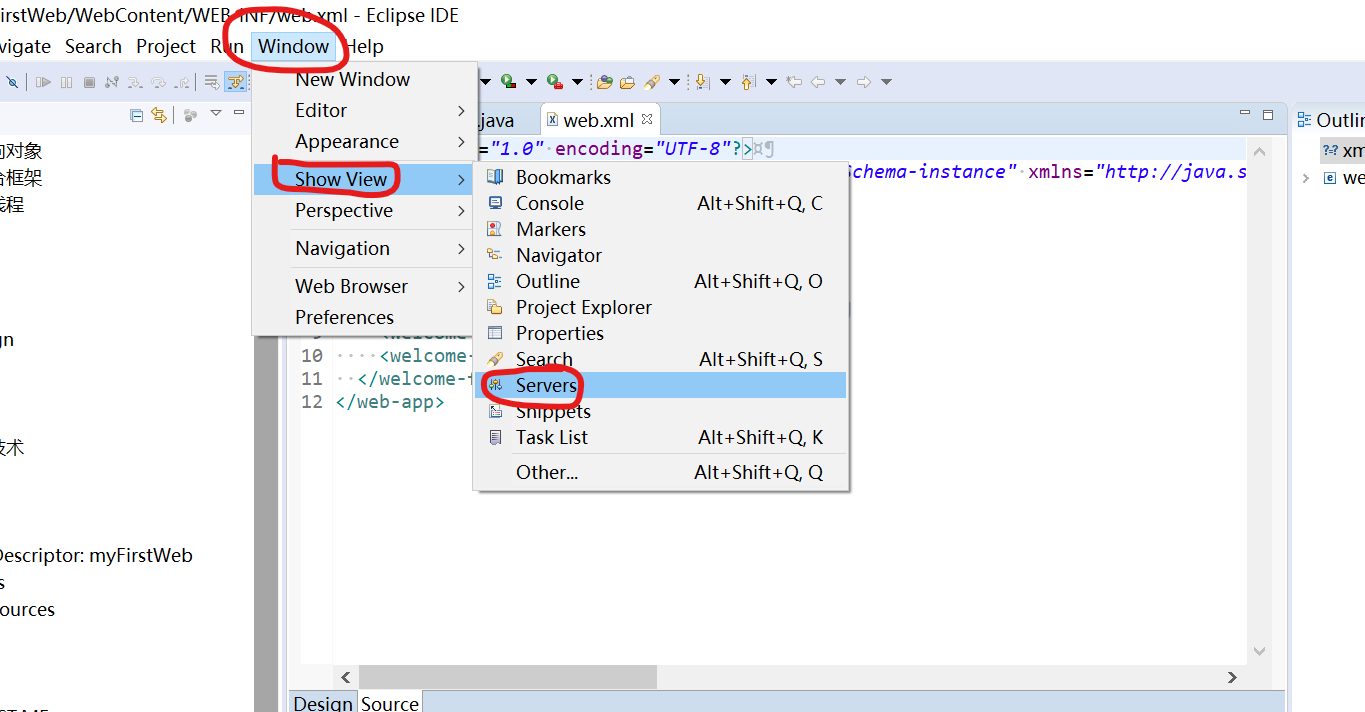Click the Back navigation arrow in toolbar

[x=817, y=82]
